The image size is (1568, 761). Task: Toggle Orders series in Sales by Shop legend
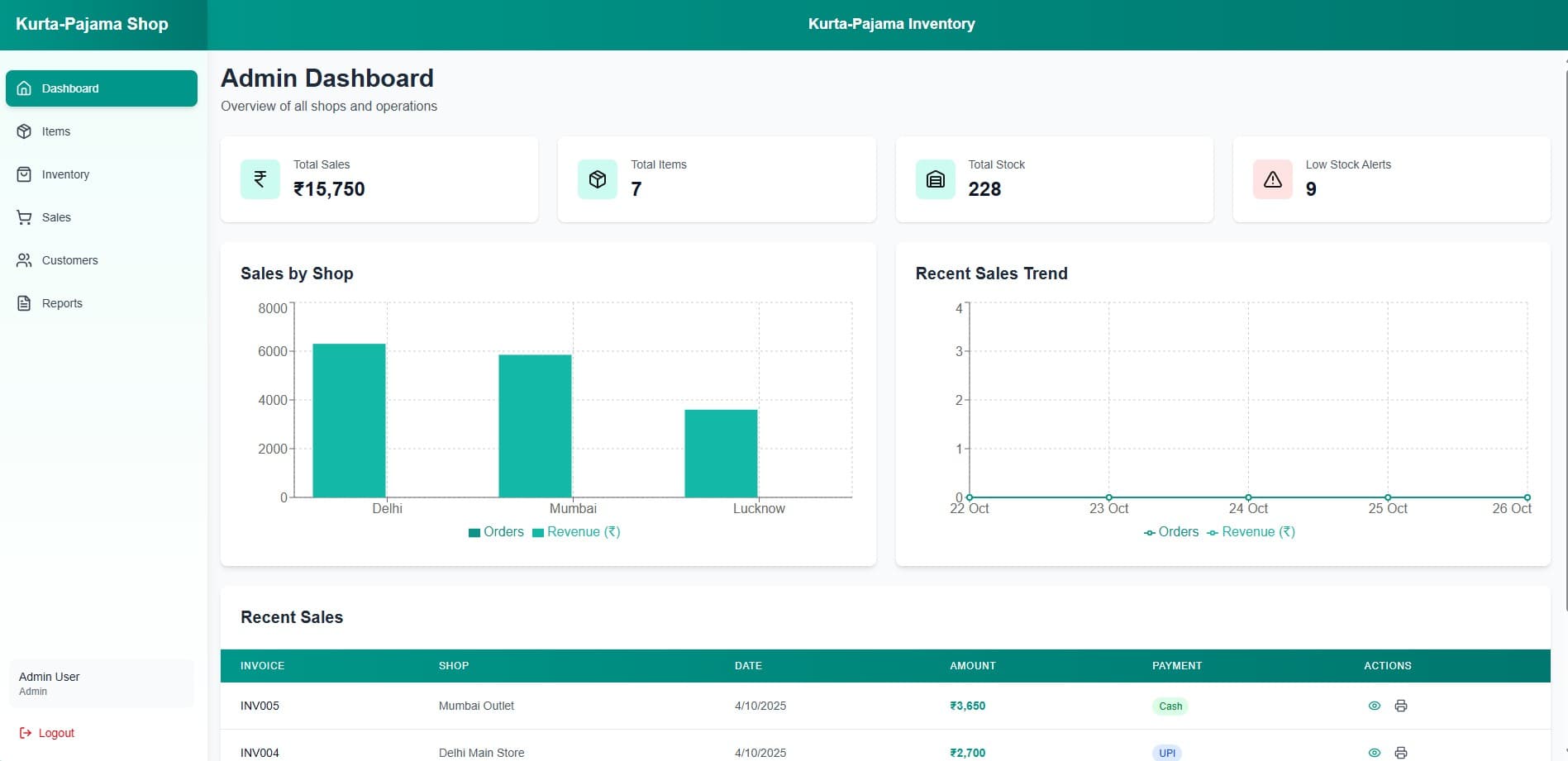tap(496, 532)
